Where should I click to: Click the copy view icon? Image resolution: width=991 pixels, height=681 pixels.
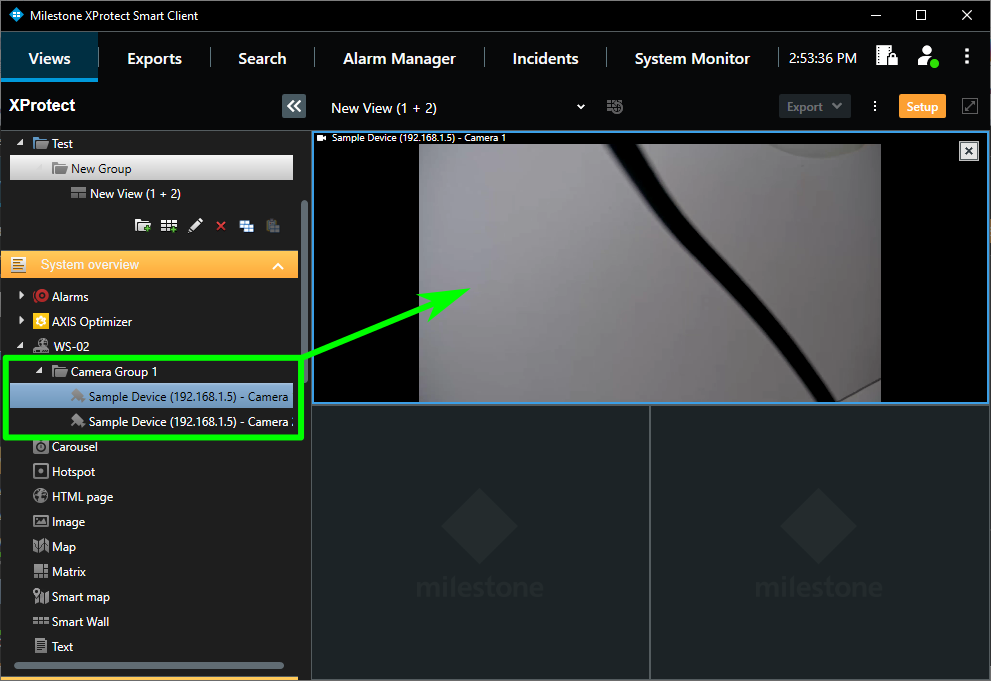(x=247, y=226)
